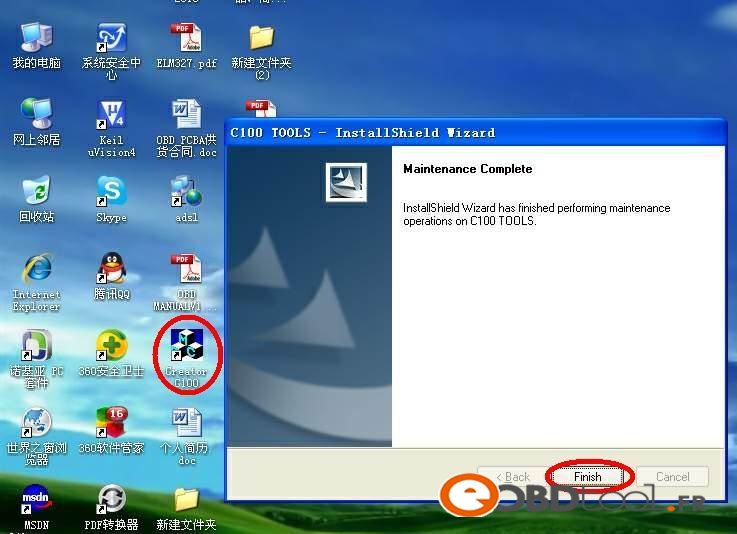
Task: Select the 360软件管家 desktop icon
Action: [111, 422]
